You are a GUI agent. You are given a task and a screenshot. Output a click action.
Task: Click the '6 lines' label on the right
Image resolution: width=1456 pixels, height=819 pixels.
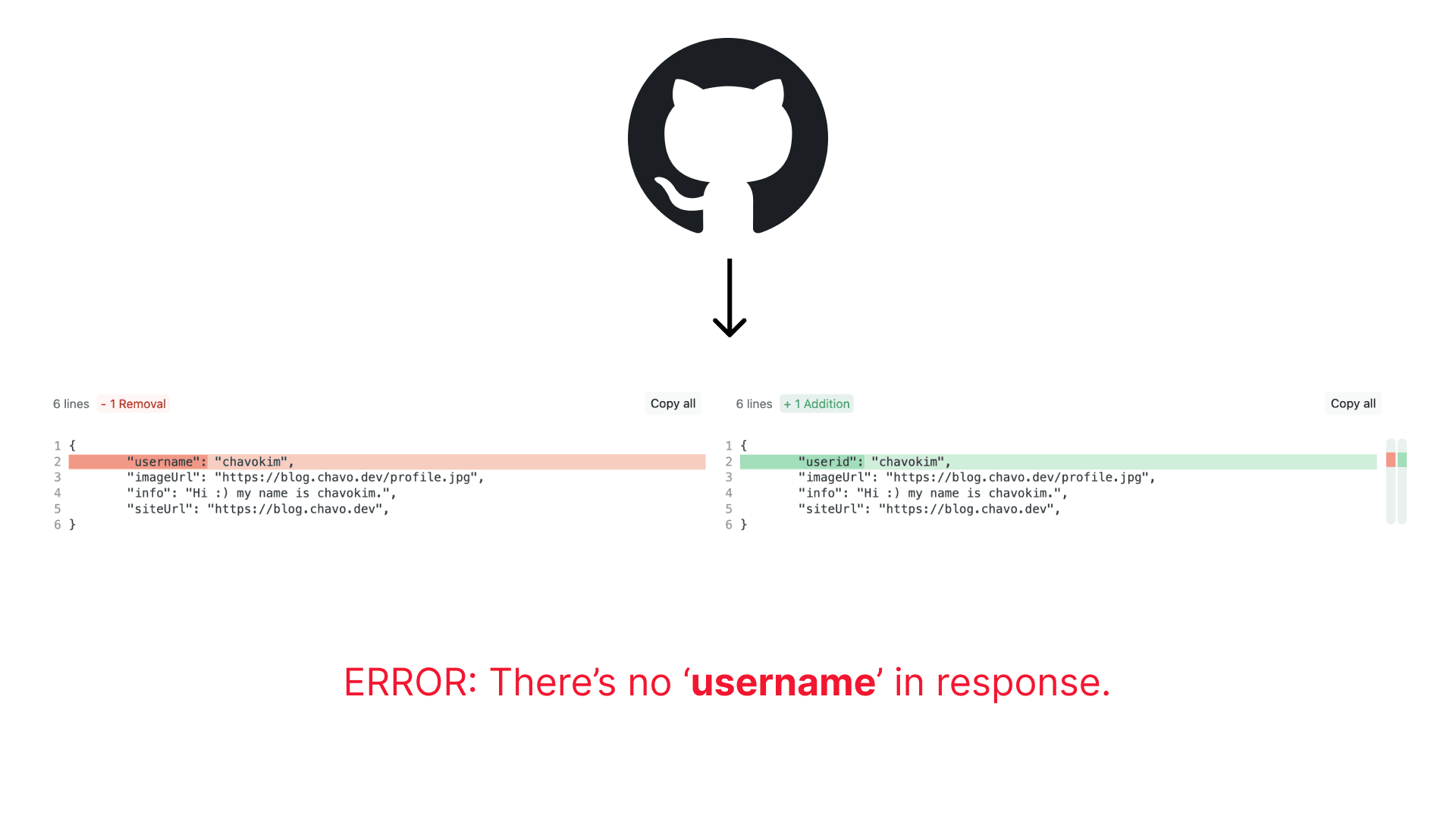coord(754,403)
